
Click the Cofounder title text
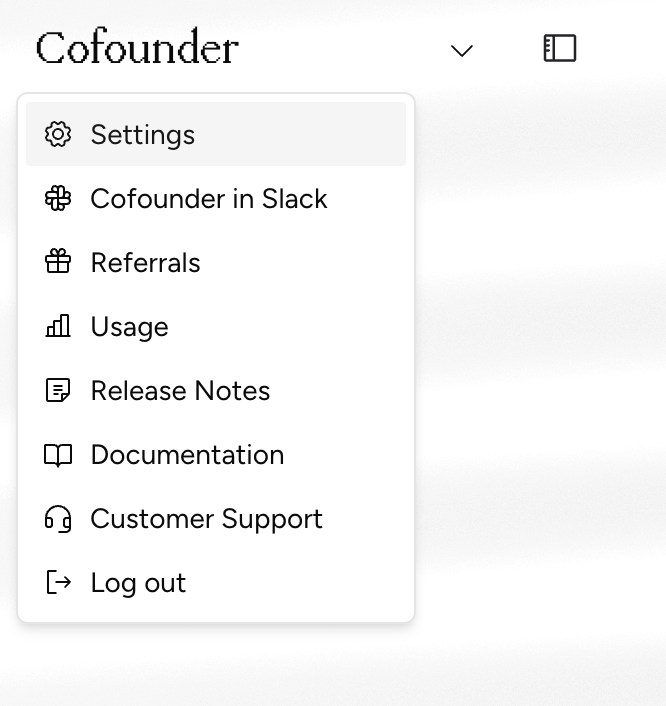click(x=138, y=48)
